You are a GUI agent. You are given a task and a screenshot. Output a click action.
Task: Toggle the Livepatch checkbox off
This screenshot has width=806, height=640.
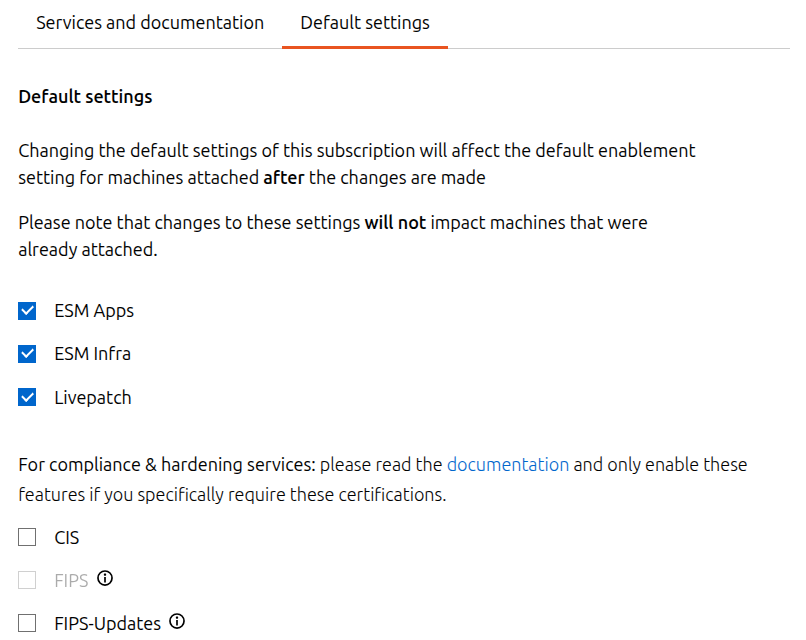(x=27, y=397)
